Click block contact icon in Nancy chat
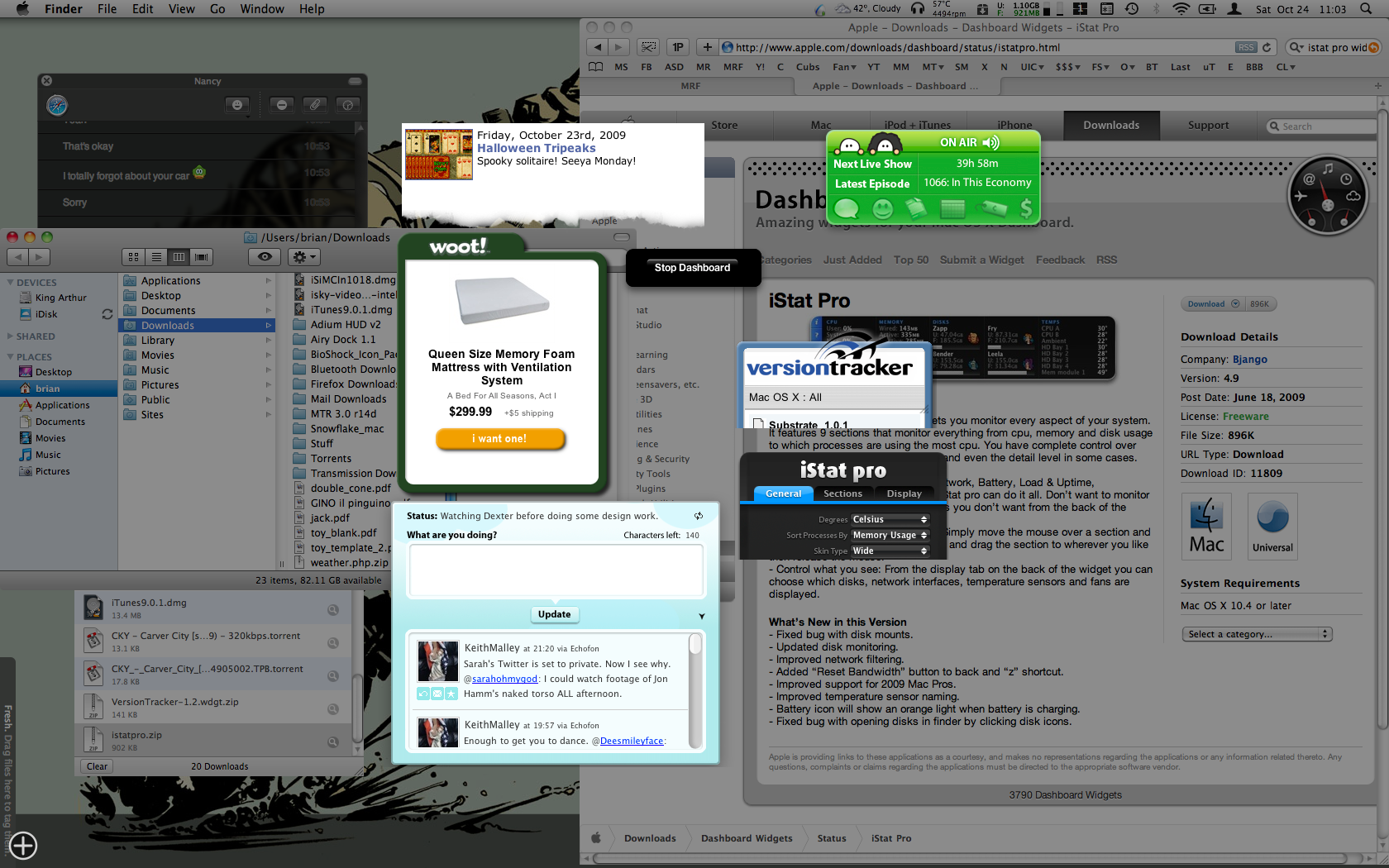Viewport: 1389px width, 868px height. click(x=282, y=105)
